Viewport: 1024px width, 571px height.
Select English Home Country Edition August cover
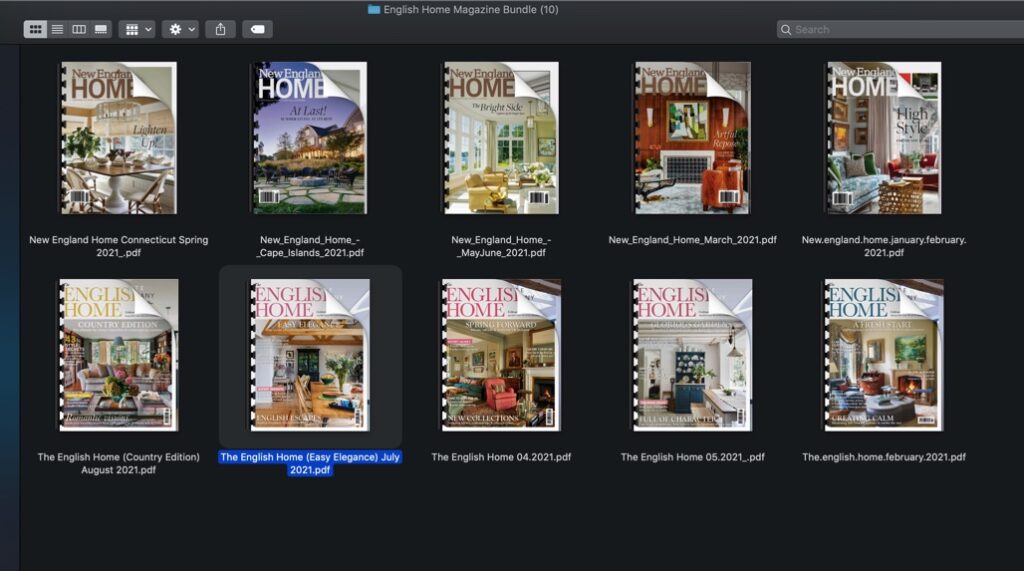118,355
